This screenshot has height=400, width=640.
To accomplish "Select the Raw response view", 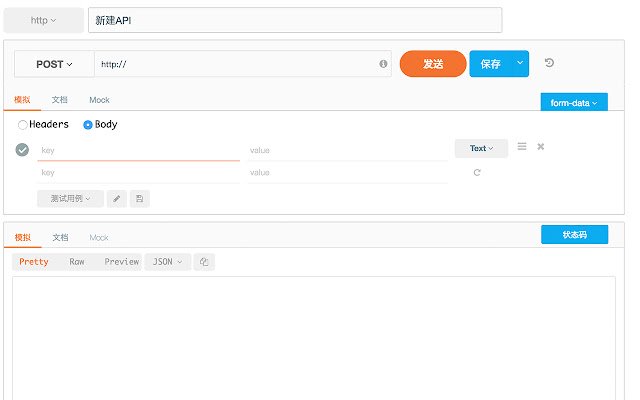I will coord(77,262).
